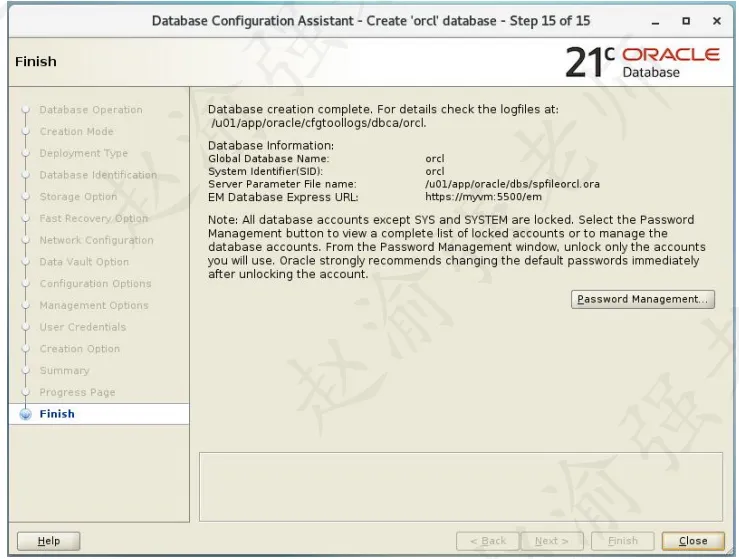Click the Oracle 21c Database logo

tap(642, 62)
